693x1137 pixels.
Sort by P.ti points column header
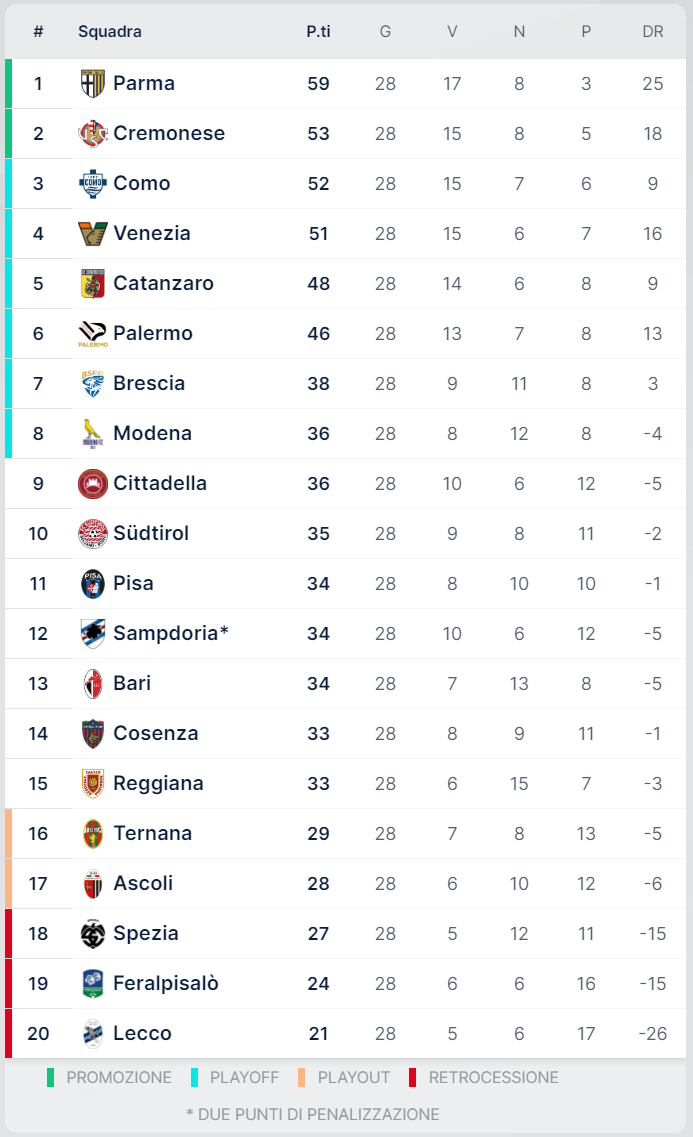(x=318, y=31)
